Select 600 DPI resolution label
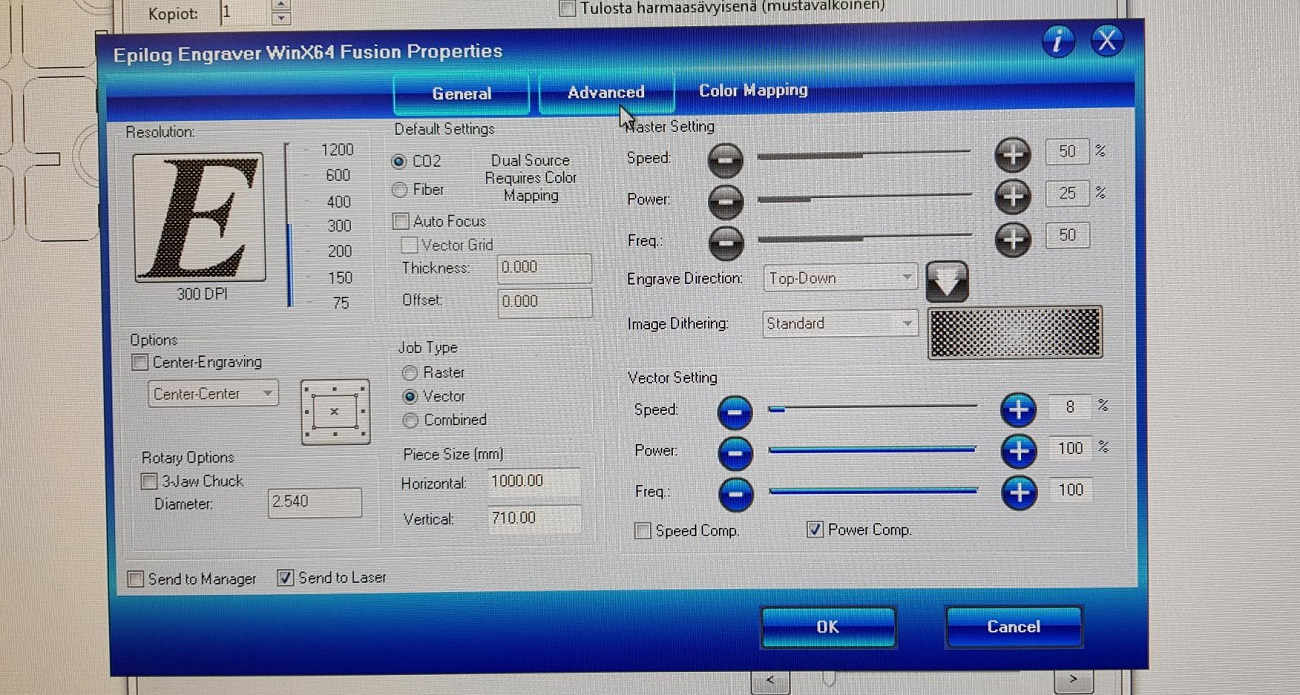The width and height of the screenshot is (1300, 695). (339, 175)
